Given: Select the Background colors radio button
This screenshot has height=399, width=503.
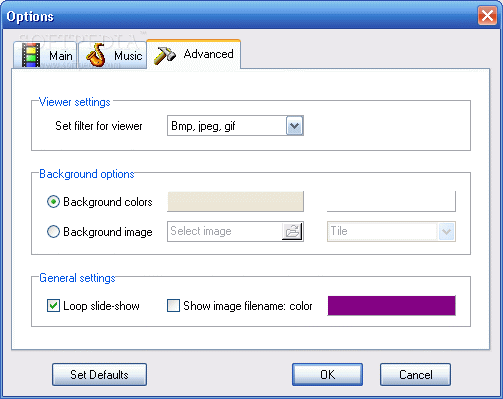Looking at the screenshot, I should click(53, 202).
